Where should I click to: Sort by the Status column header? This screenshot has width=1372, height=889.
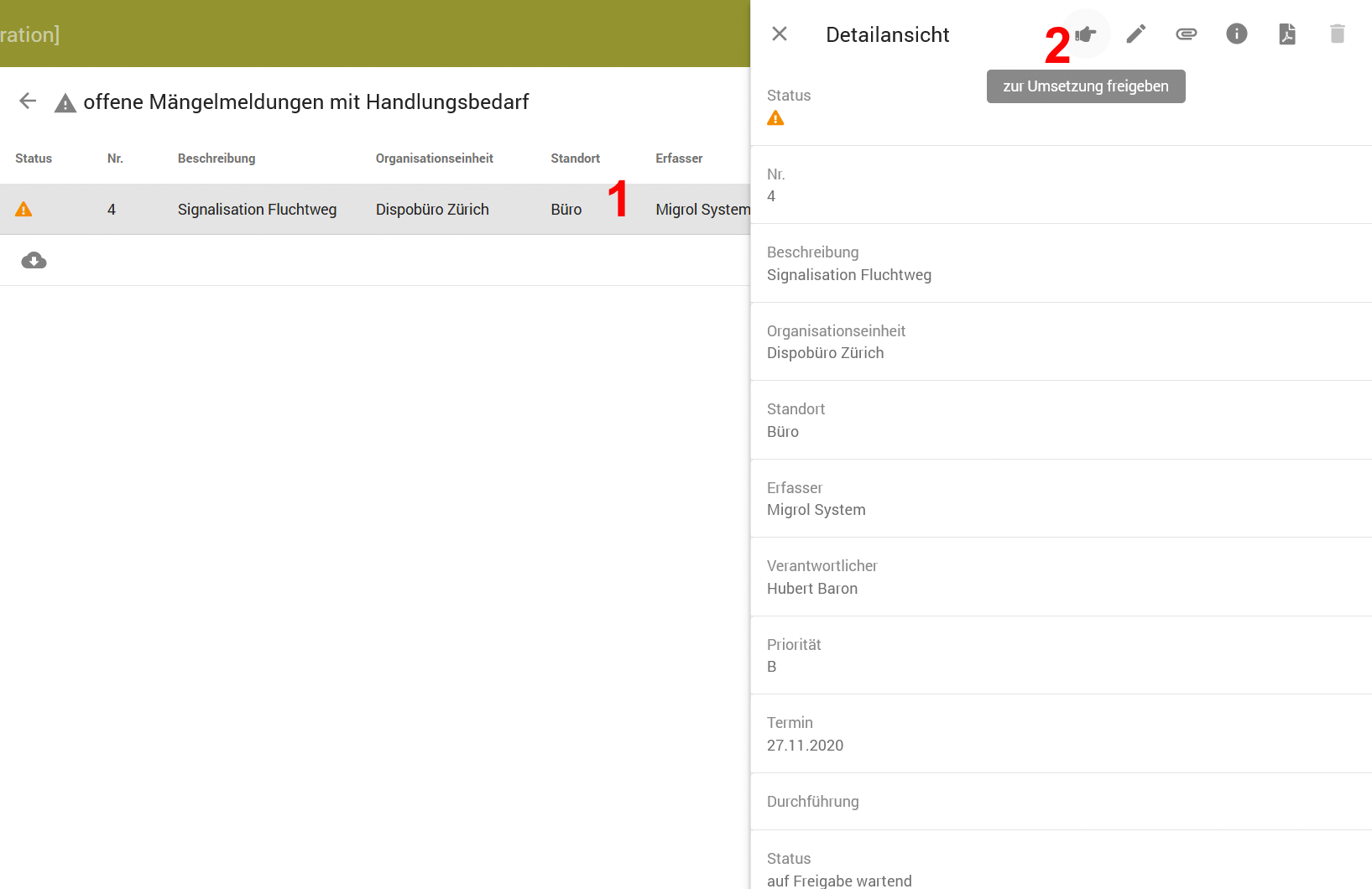(x=34, y=159)
